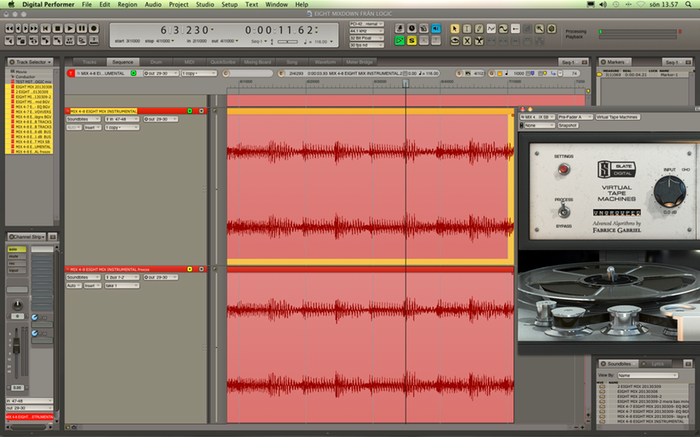Select the Zoom magnifier tool
700x437 pixels.
[x=539, y=29]
